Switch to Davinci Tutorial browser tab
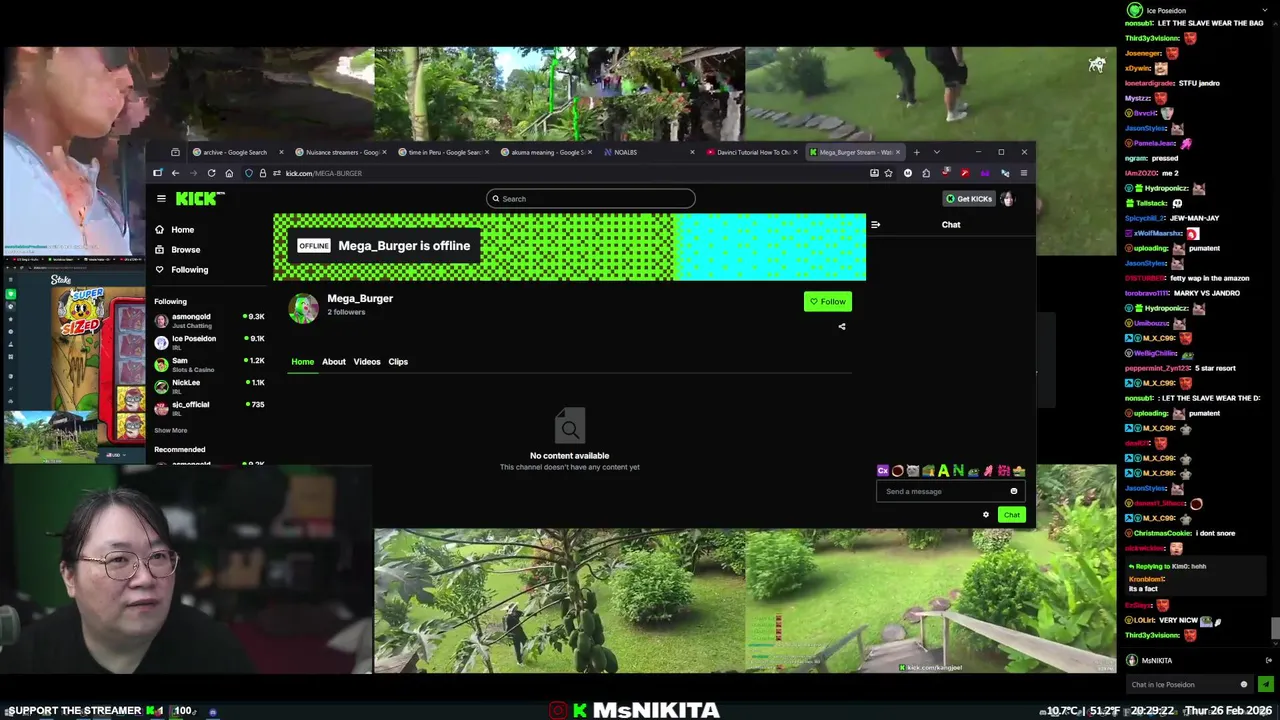This screenshot has height=720, width=1280. coord(752,152)
